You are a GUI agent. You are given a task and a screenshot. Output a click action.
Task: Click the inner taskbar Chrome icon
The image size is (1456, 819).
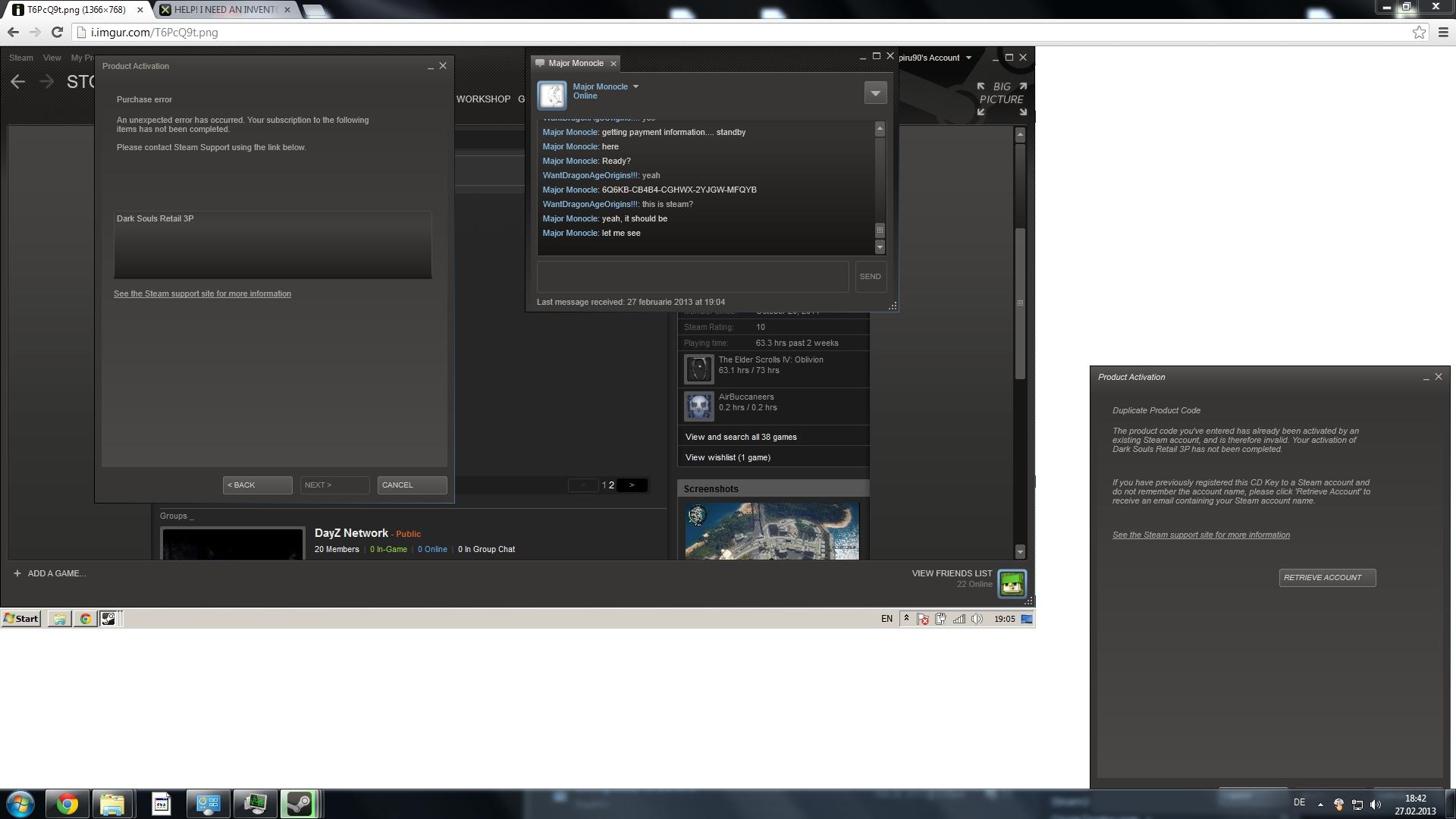pos(86,619)
